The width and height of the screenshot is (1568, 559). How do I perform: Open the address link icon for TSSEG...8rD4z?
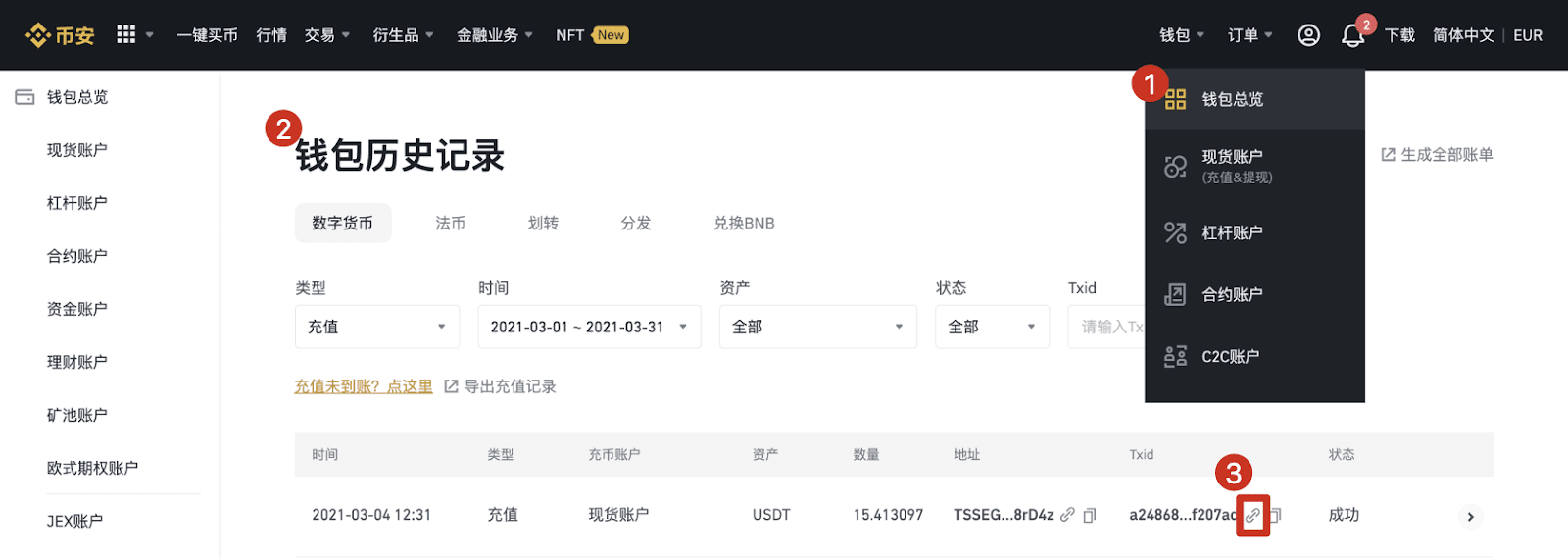click(1067, 515)
